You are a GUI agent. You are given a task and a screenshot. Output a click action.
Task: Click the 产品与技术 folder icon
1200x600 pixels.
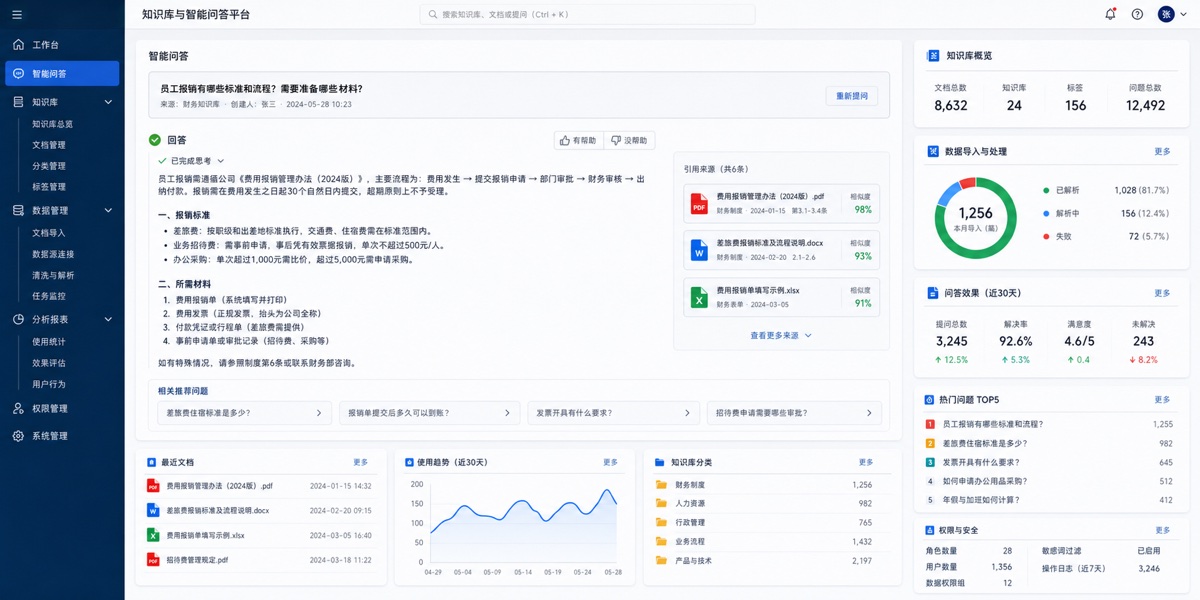(661, 561)
